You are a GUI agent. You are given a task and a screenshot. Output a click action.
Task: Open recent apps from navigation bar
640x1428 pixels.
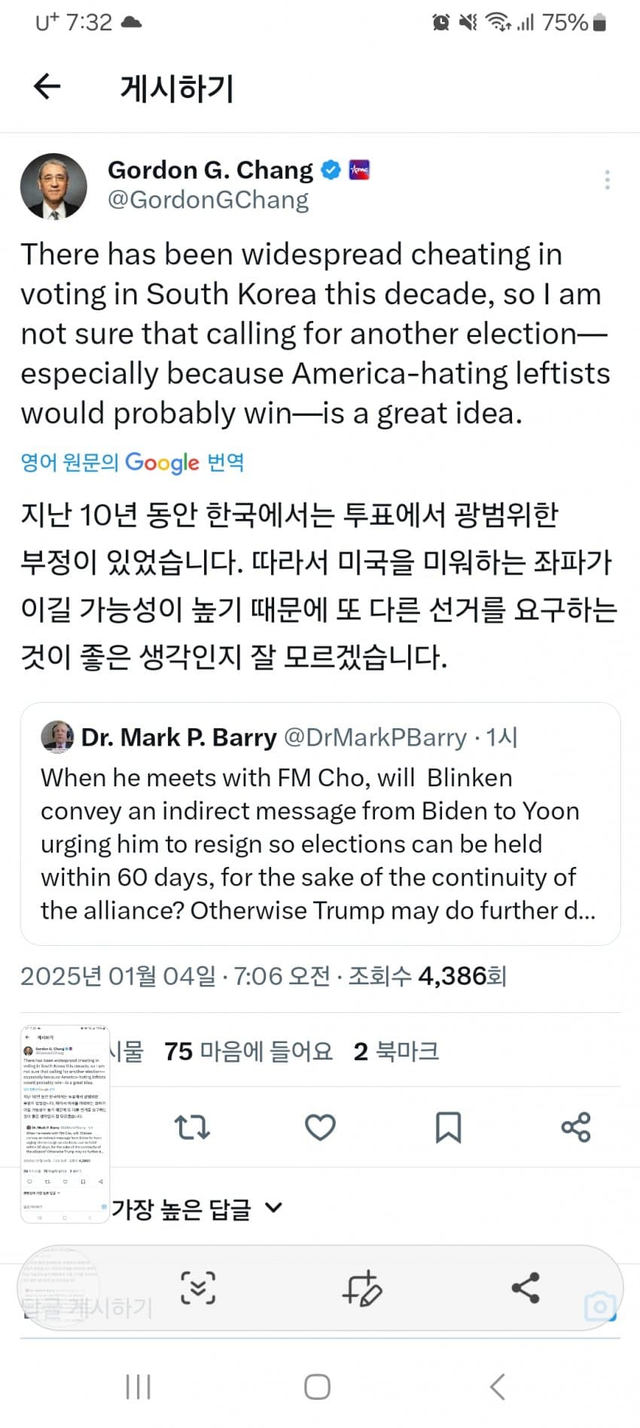click(x=138, y=1386)
